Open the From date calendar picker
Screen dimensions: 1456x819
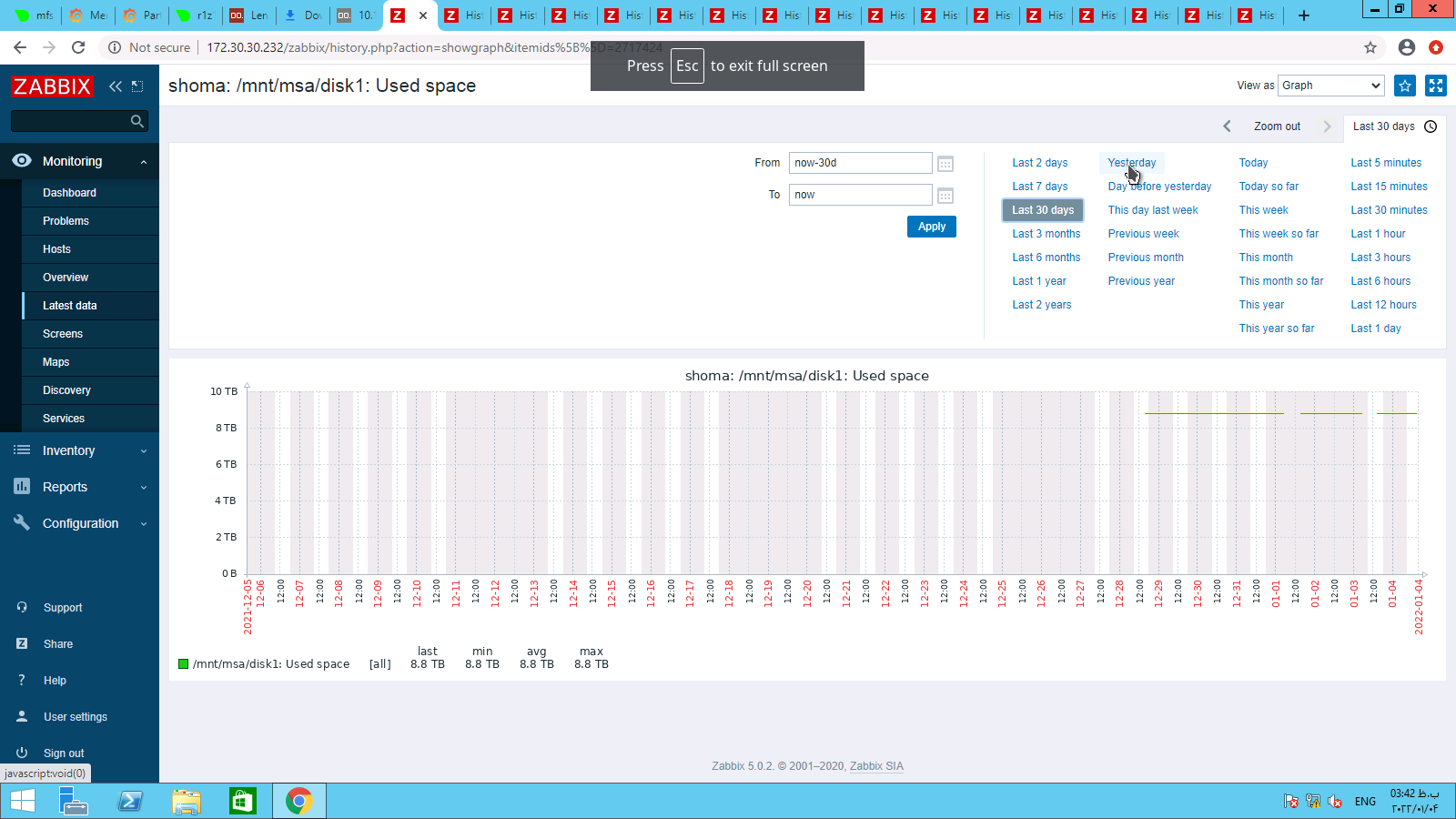tap(945, 164)
